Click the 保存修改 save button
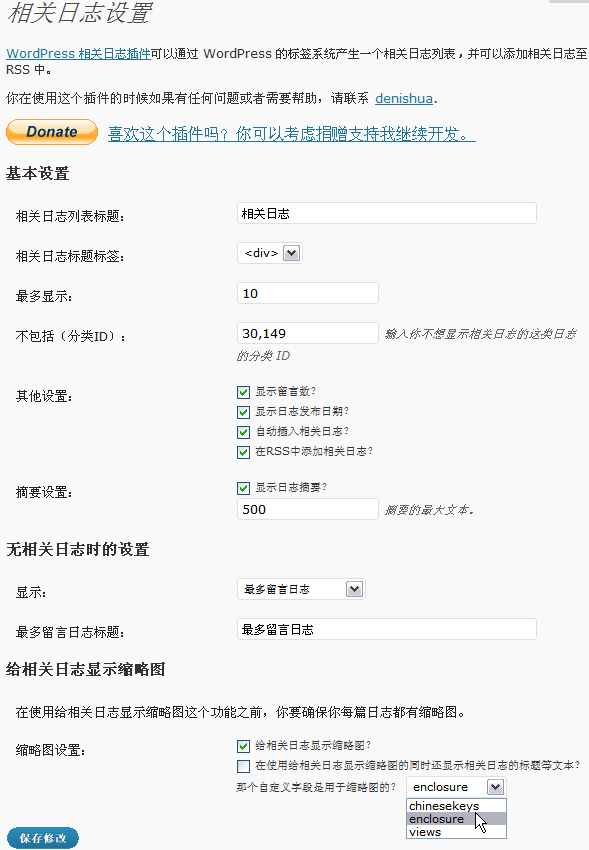The height and width of the screenshot is (850, 589). [x=43, y=838]
